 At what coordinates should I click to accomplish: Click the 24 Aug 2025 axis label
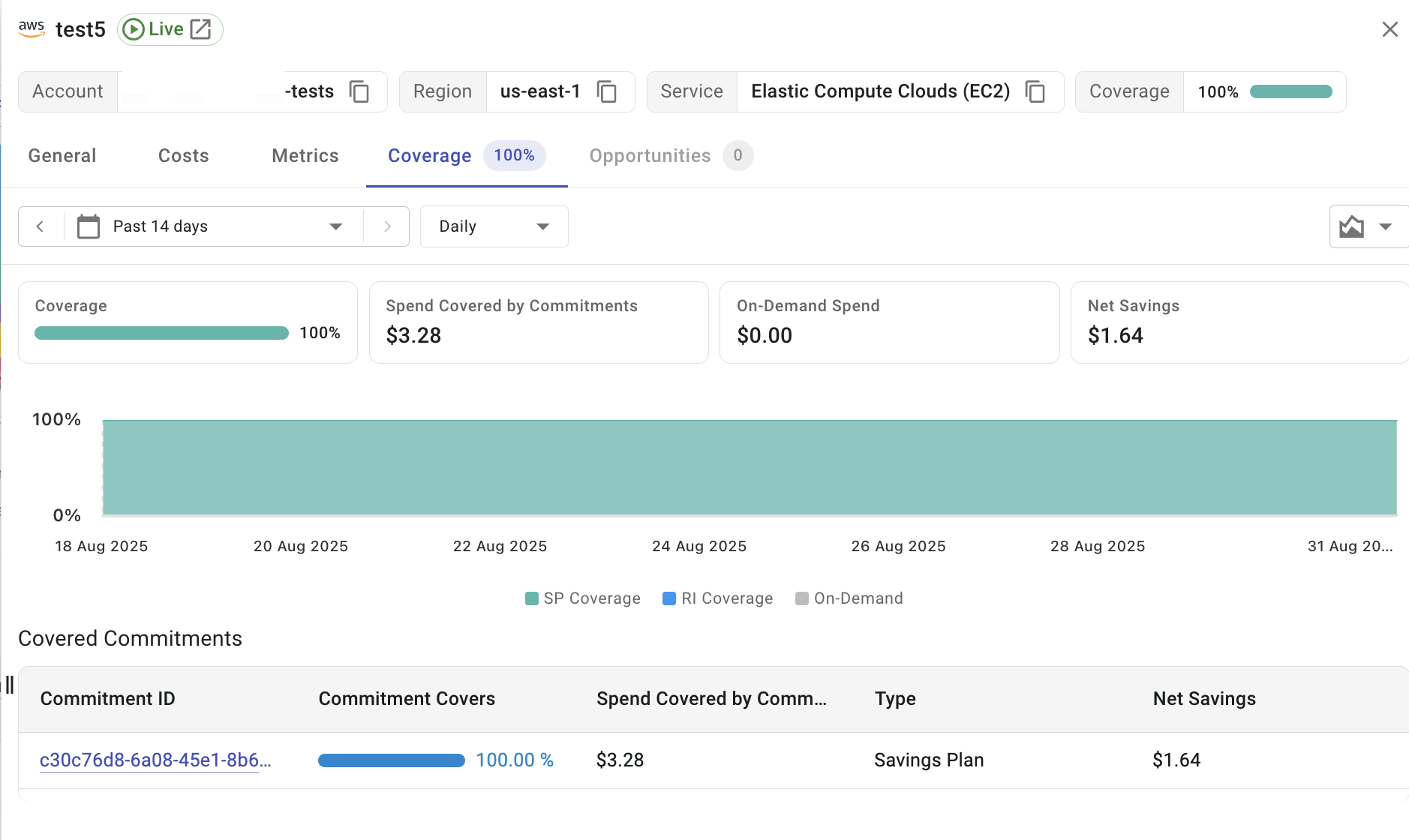pos(699,546)
